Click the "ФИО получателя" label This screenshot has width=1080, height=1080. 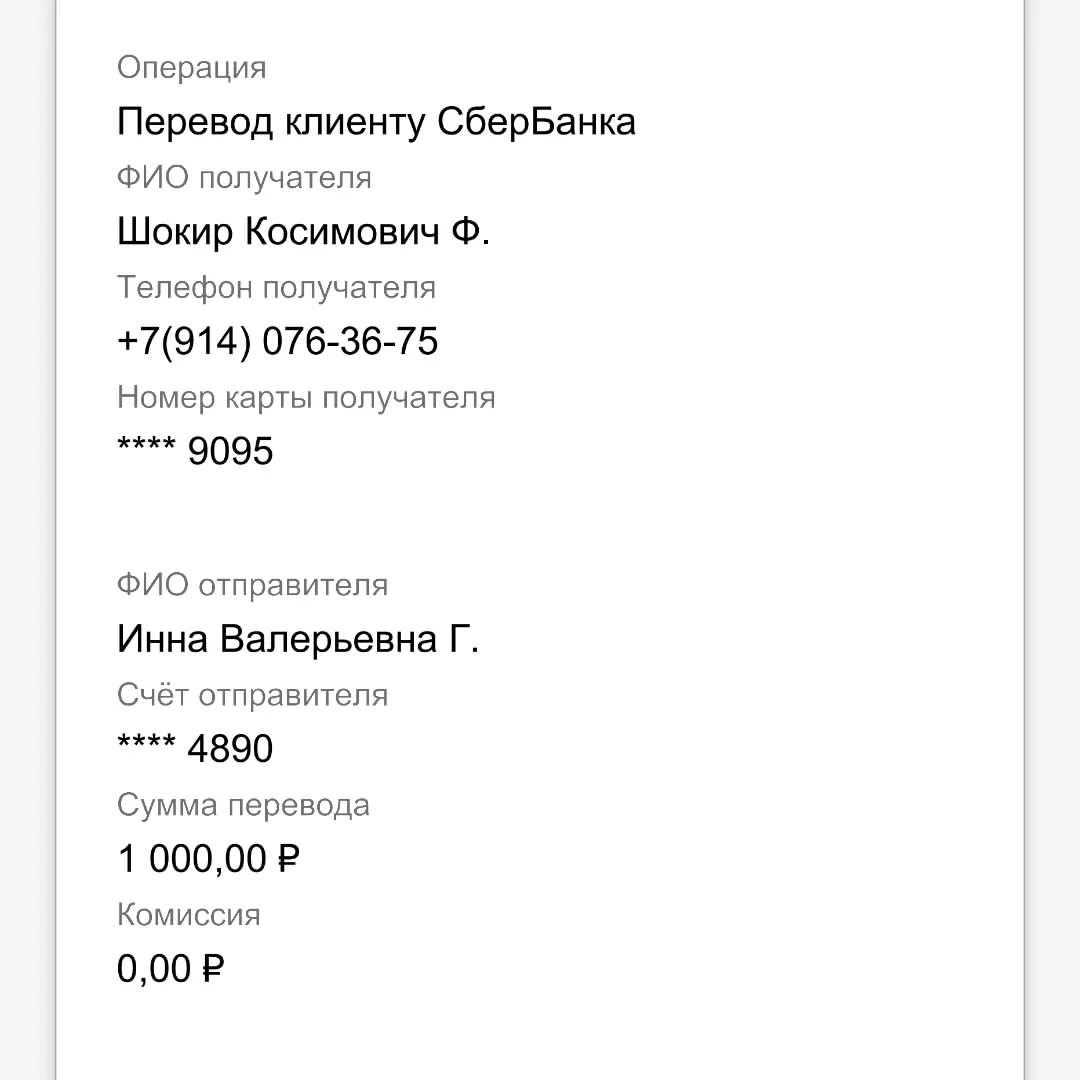[245, 179]
